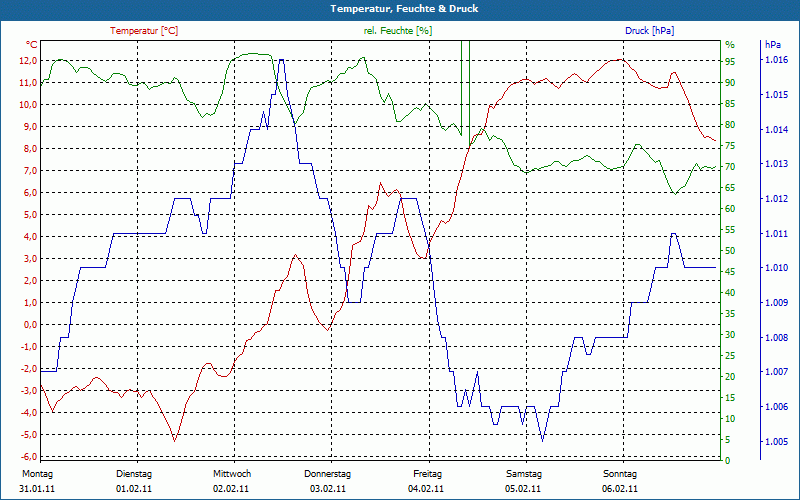Select the date '01.02.11'
800x500 pixels.
[x=134, y=489]
